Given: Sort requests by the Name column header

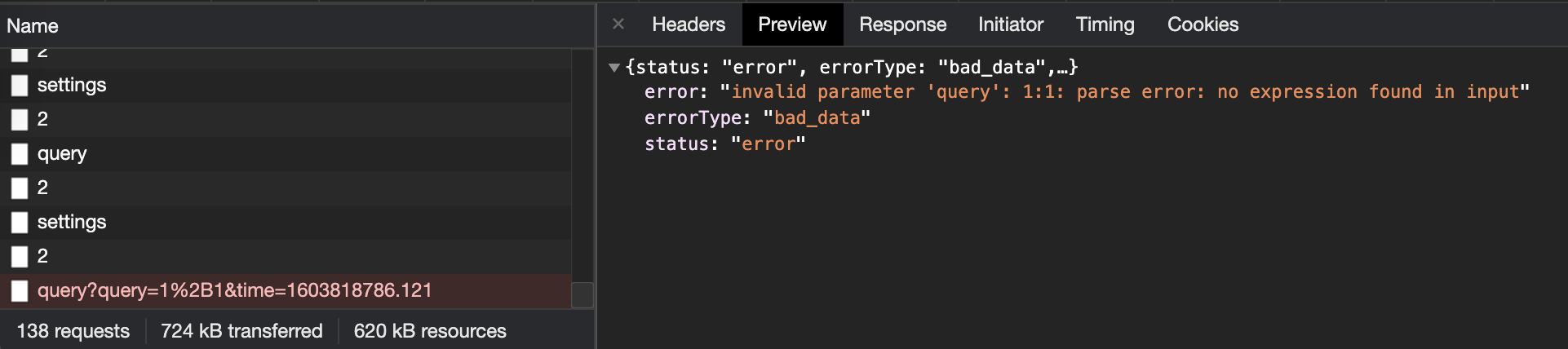Looking at the screenshot, I should (x=33, y=26).
